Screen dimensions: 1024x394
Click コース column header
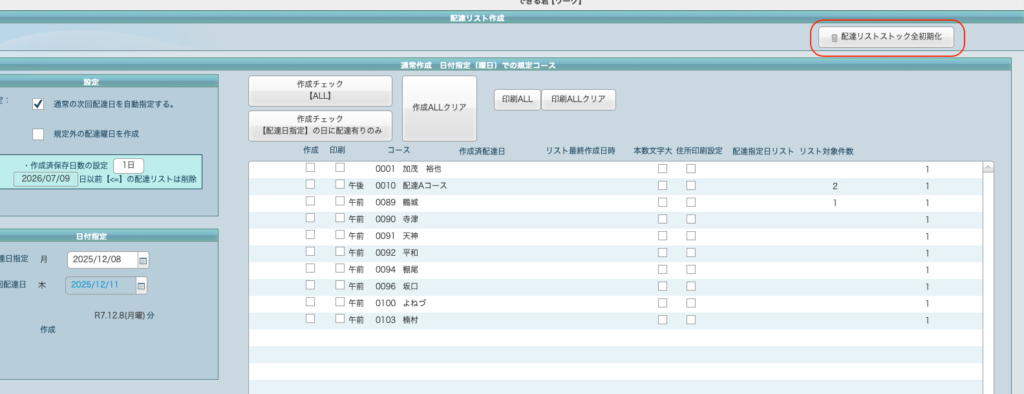click(398, 151)
